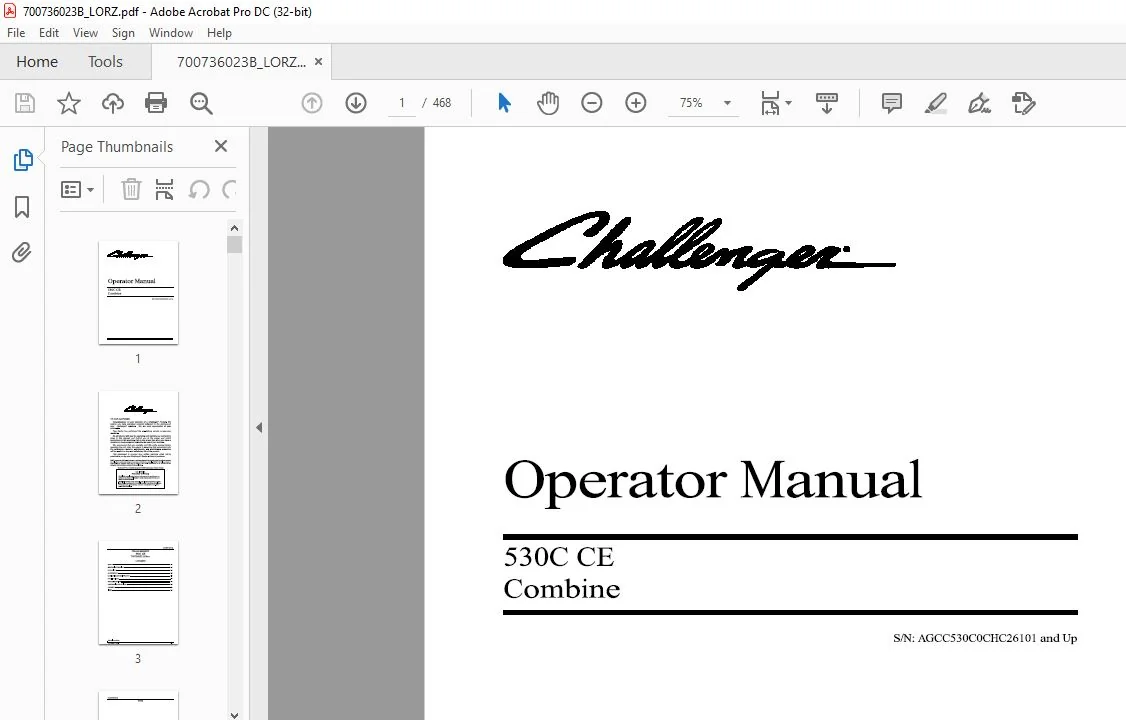The image size is (1126, 720).
Task: Go to next page arrow
Action: pos(356,103)
